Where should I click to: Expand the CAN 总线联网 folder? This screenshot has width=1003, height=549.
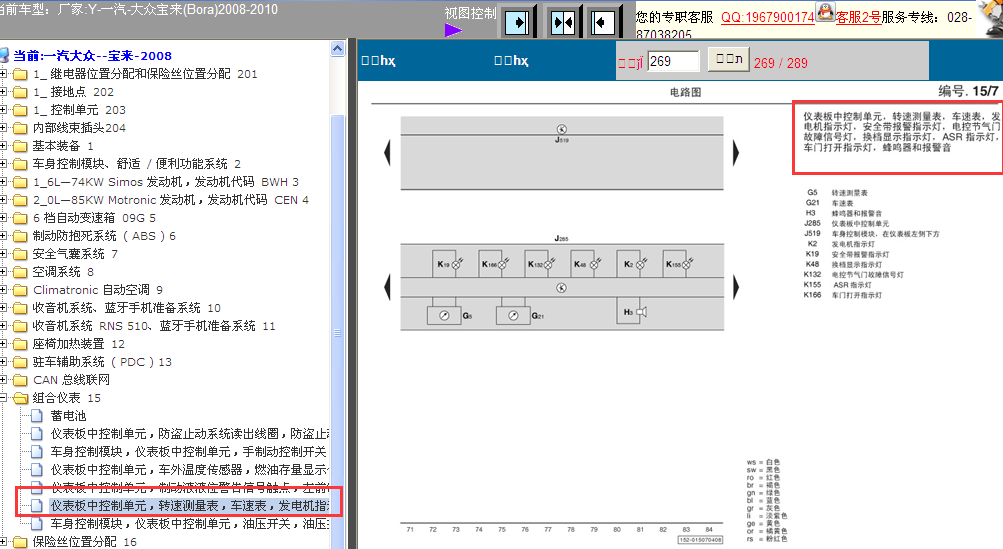click(3, 380)
